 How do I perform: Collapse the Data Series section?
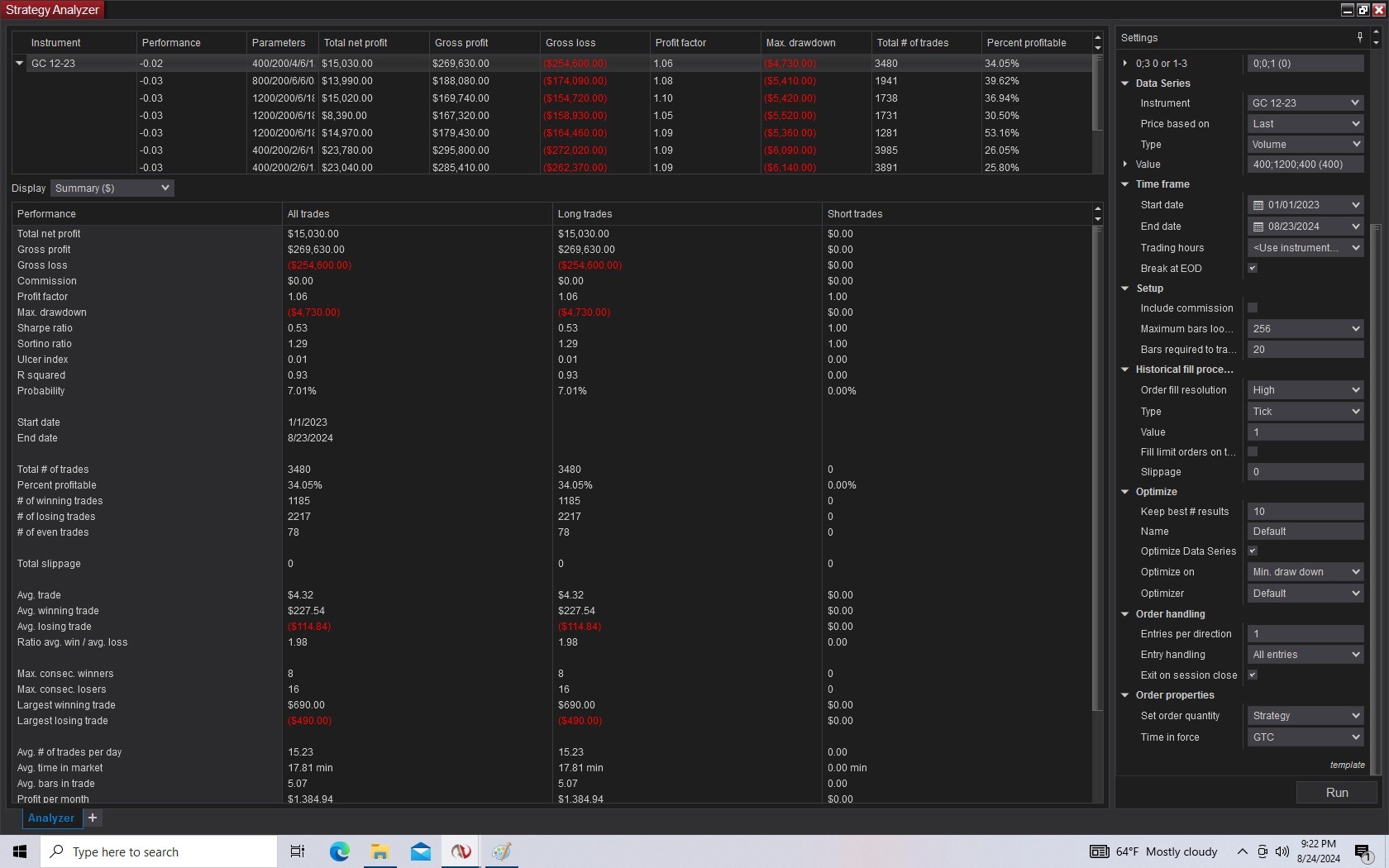(1125, 83)
